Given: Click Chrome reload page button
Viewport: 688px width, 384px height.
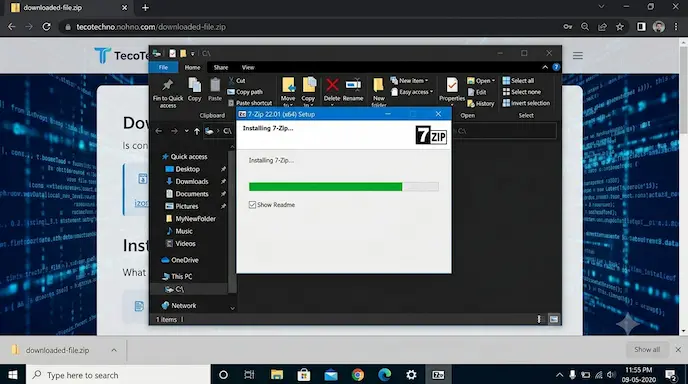Looking at the screenshot, I should pyautogui.click(x=46, y=27).
